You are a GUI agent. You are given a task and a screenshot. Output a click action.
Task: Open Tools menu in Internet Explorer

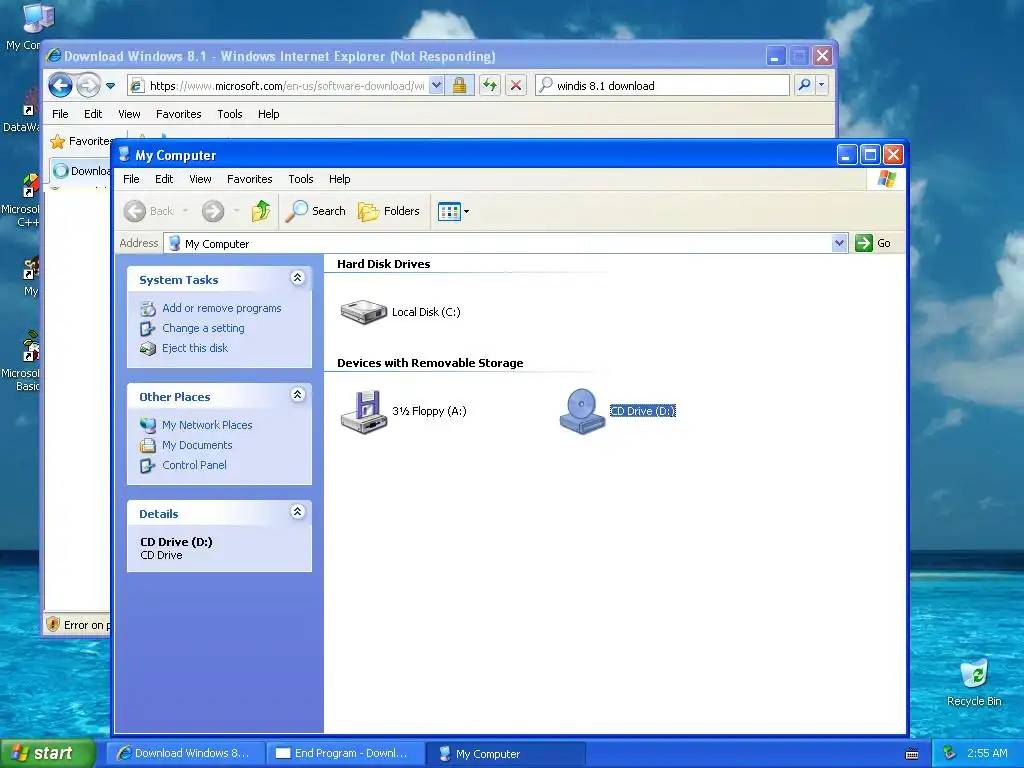pos(230,114)
